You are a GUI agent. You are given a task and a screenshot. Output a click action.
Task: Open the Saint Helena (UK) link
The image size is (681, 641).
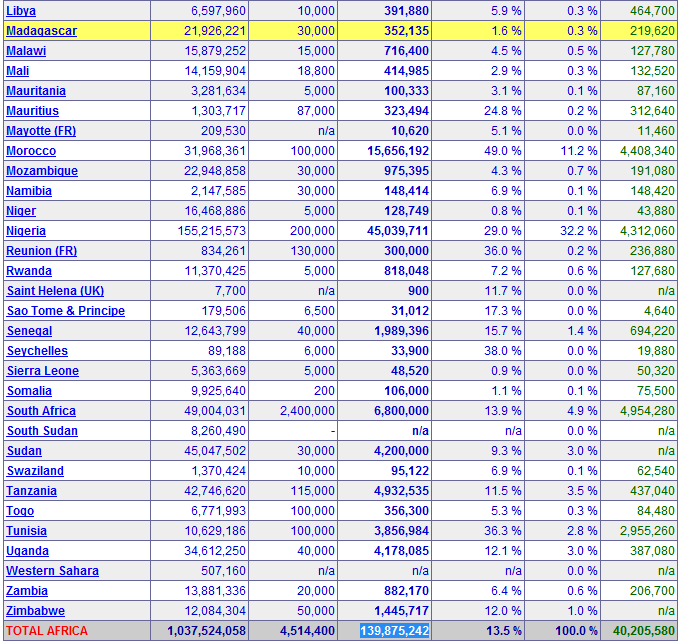[56, 291]
